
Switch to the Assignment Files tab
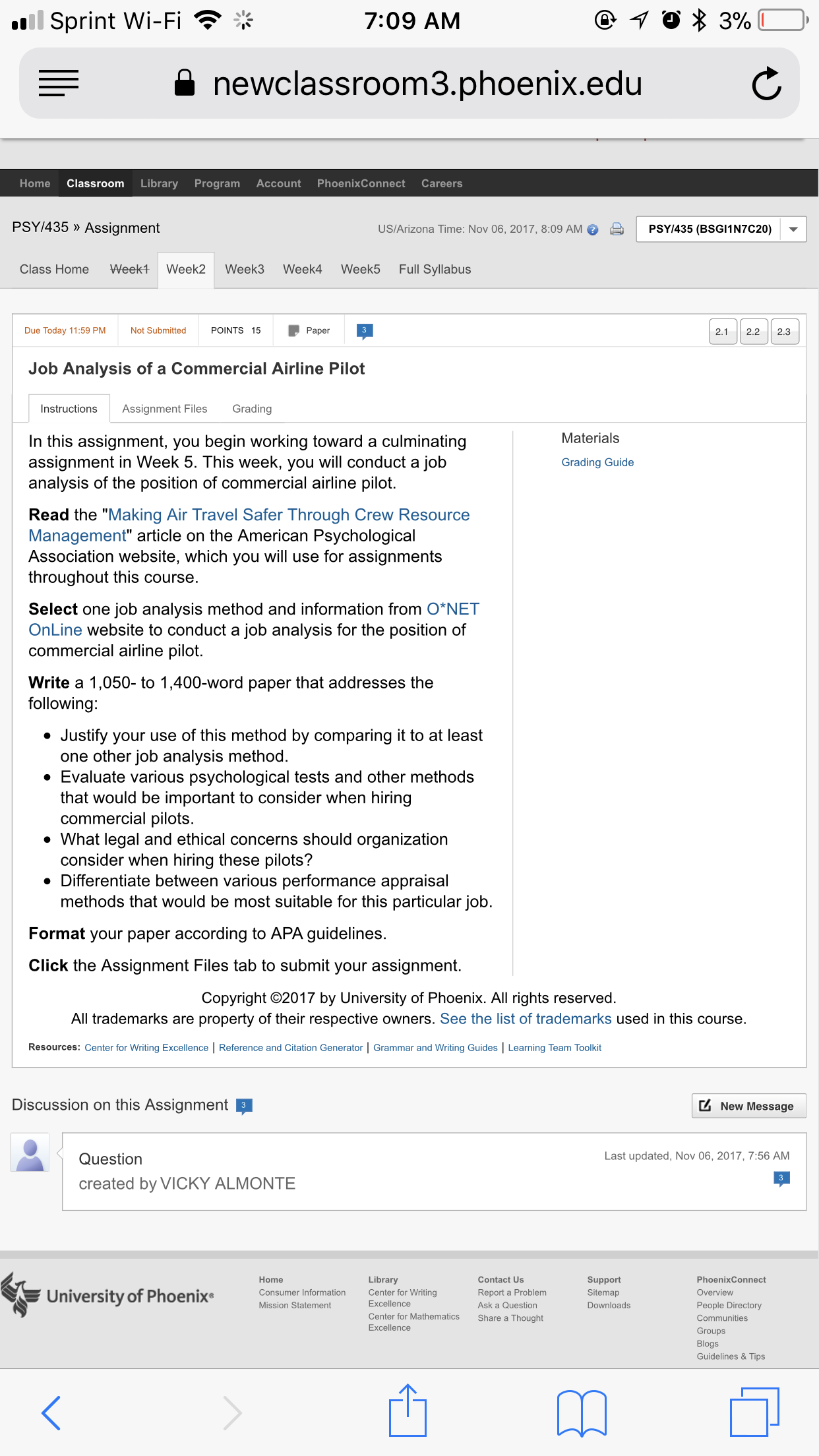pos(165,409)
